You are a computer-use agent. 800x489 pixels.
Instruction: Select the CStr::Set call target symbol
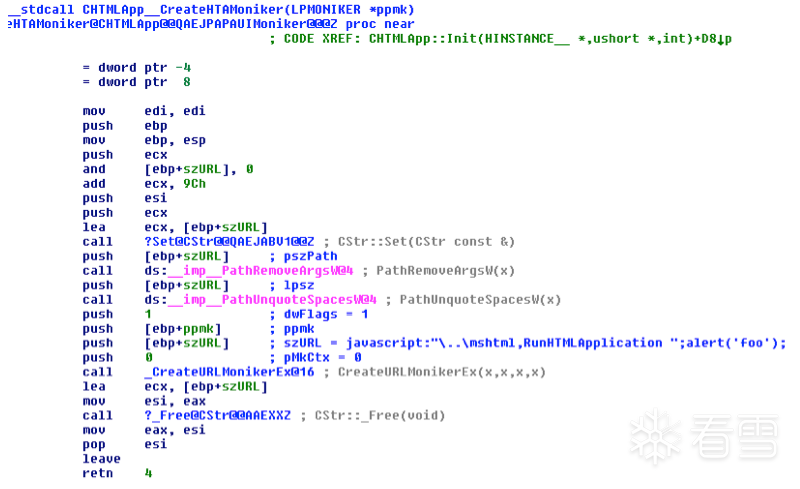(x=229, y=241)
